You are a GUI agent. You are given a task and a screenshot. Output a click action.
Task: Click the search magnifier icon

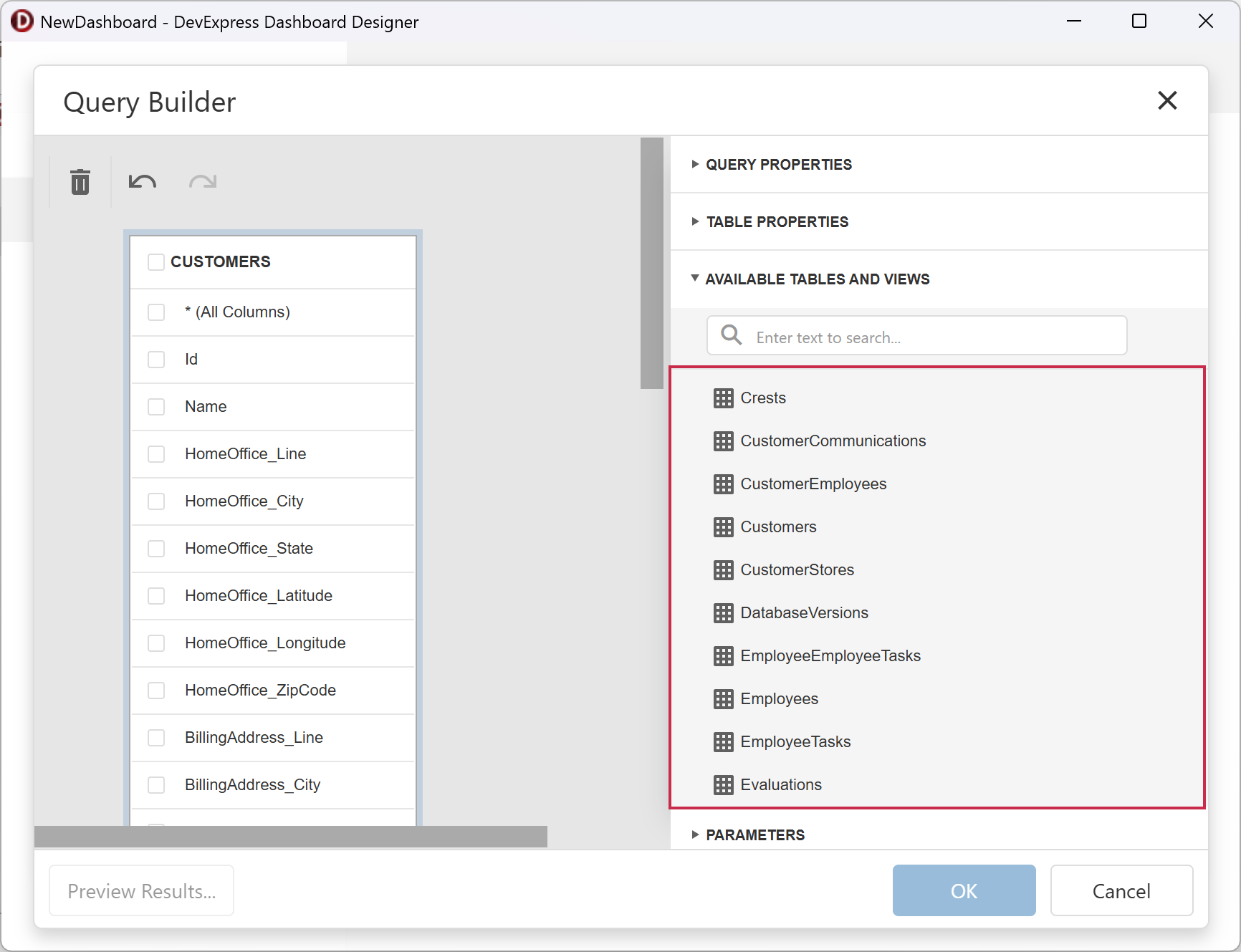tap(731, 335)
